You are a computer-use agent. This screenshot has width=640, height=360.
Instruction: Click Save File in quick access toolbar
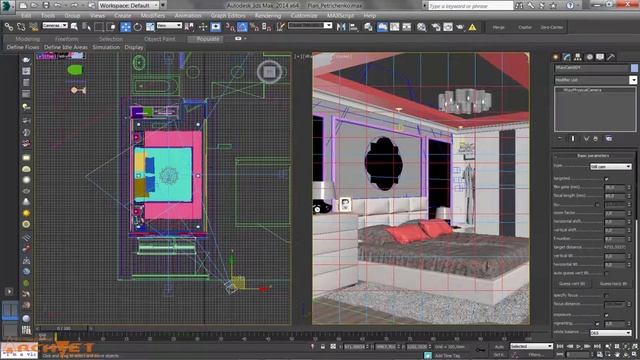(46, 5)
